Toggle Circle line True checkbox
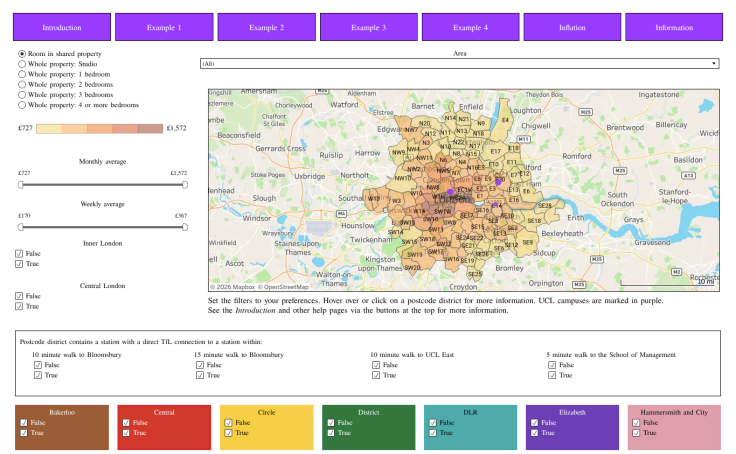 229,433
